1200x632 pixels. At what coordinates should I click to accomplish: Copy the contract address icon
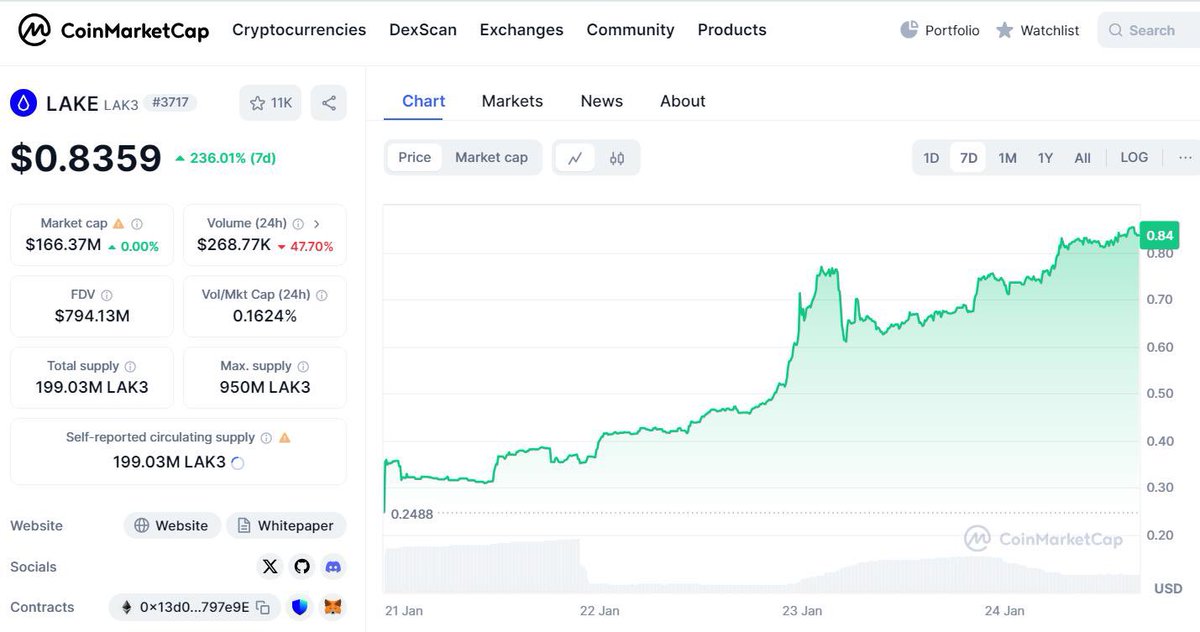263,607
